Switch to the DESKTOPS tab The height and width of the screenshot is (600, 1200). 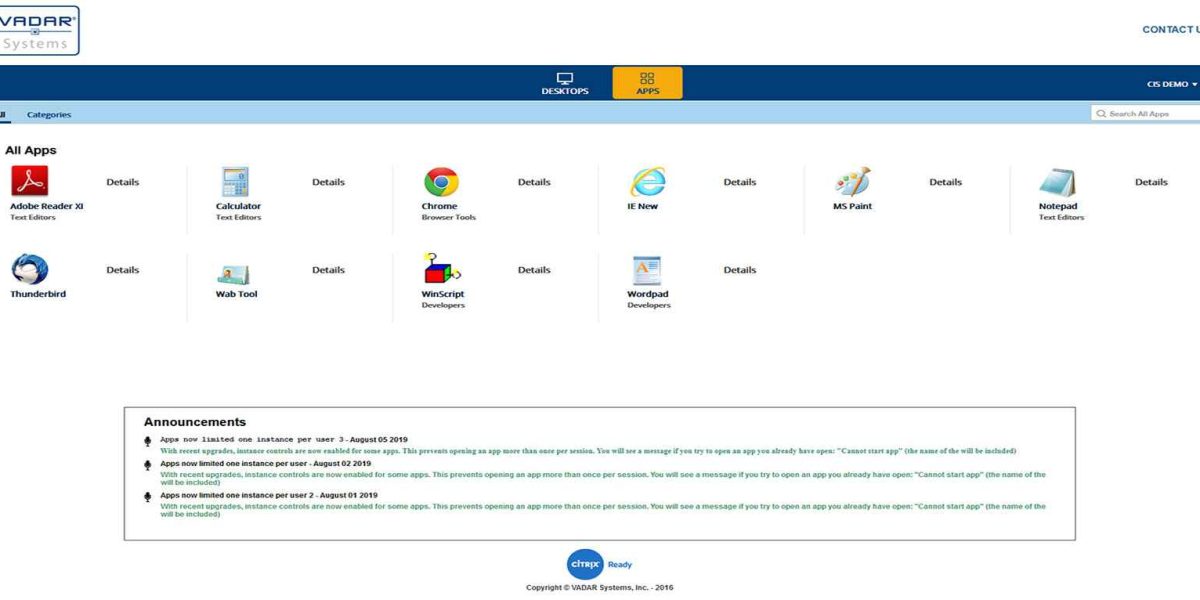[x=565, y=83]
